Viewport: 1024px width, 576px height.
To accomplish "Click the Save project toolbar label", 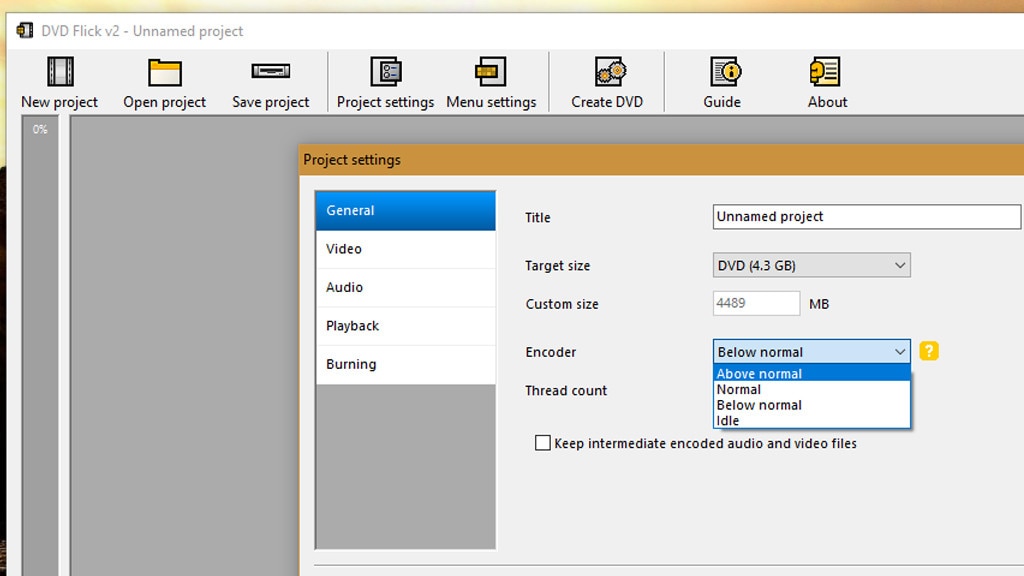I will (x=270, y=102).
